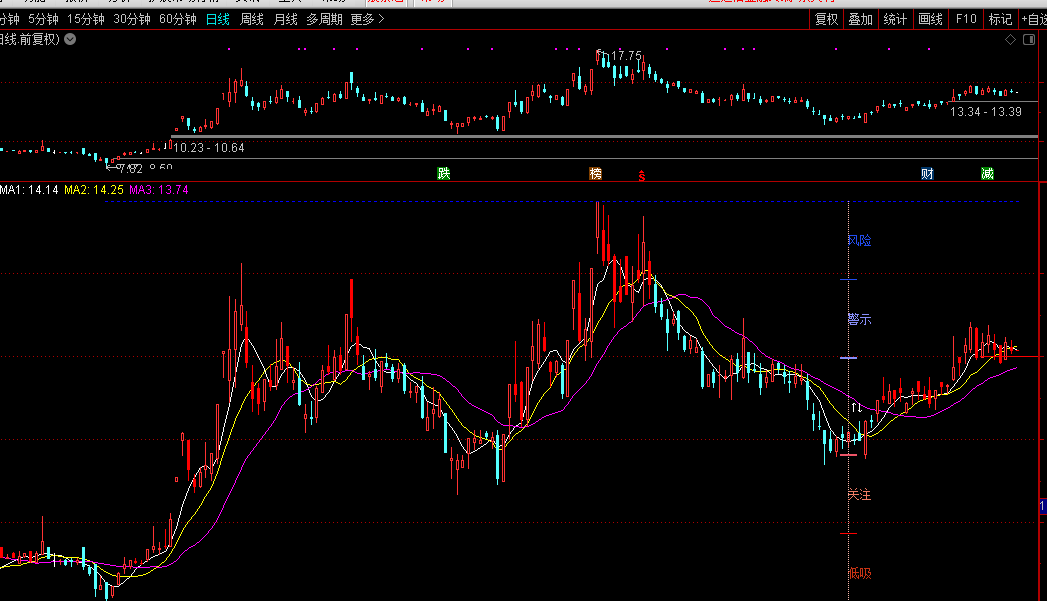Click the orange 榜 event marker icon
The image size is (1047, 601).
596,174
